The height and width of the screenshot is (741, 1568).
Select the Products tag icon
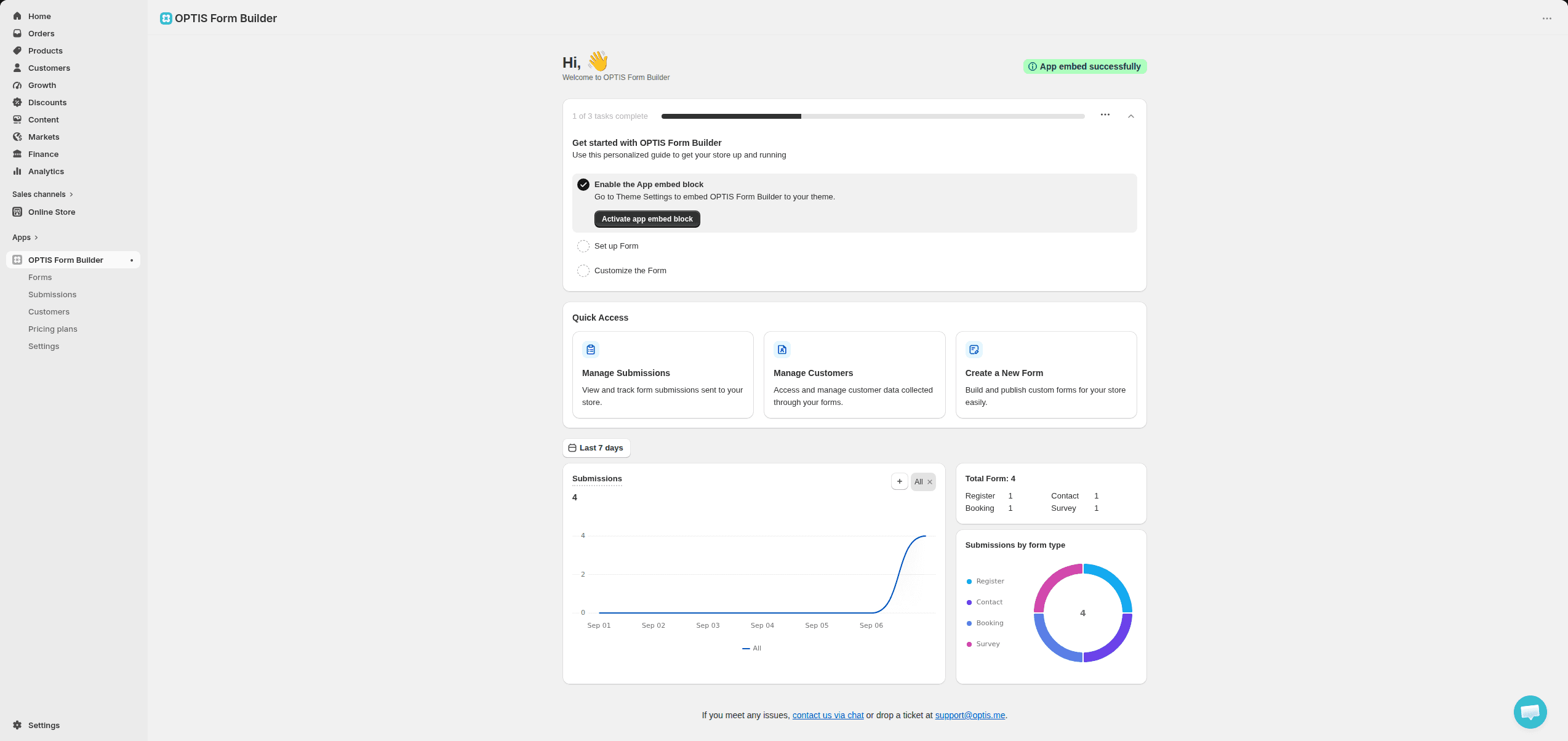(x=17, y=50)
